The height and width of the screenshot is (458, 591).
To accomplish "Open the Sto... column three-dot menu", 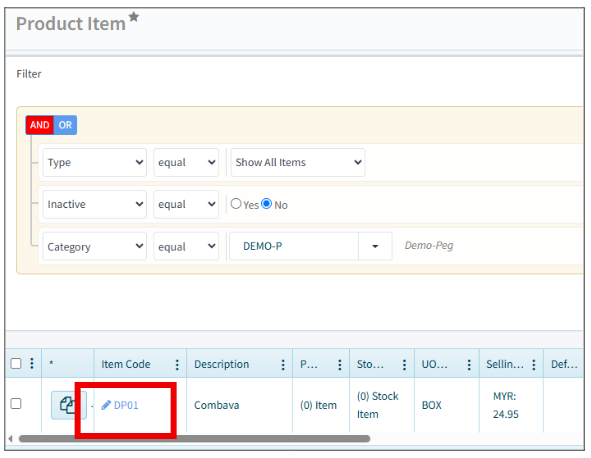I will coord(404,365).
